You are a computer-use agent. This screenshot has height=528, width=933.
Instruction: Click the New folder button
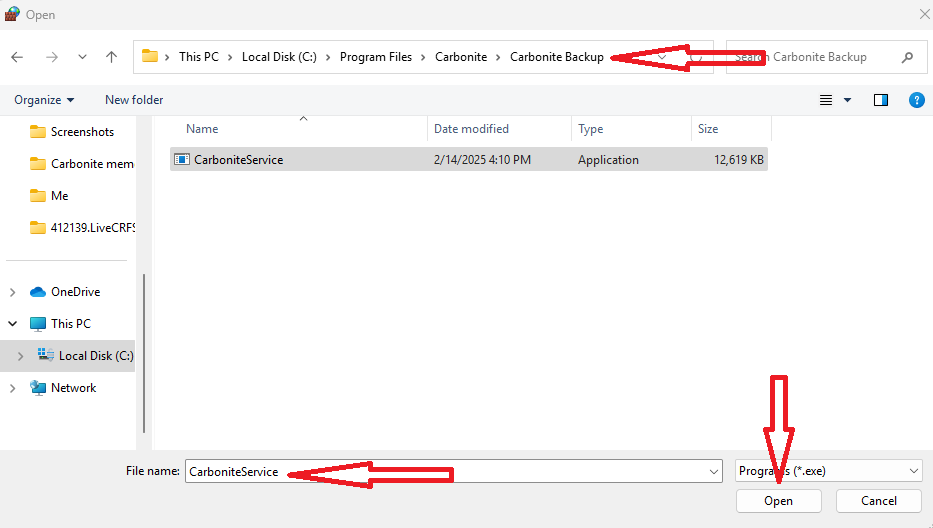(134, 100)
